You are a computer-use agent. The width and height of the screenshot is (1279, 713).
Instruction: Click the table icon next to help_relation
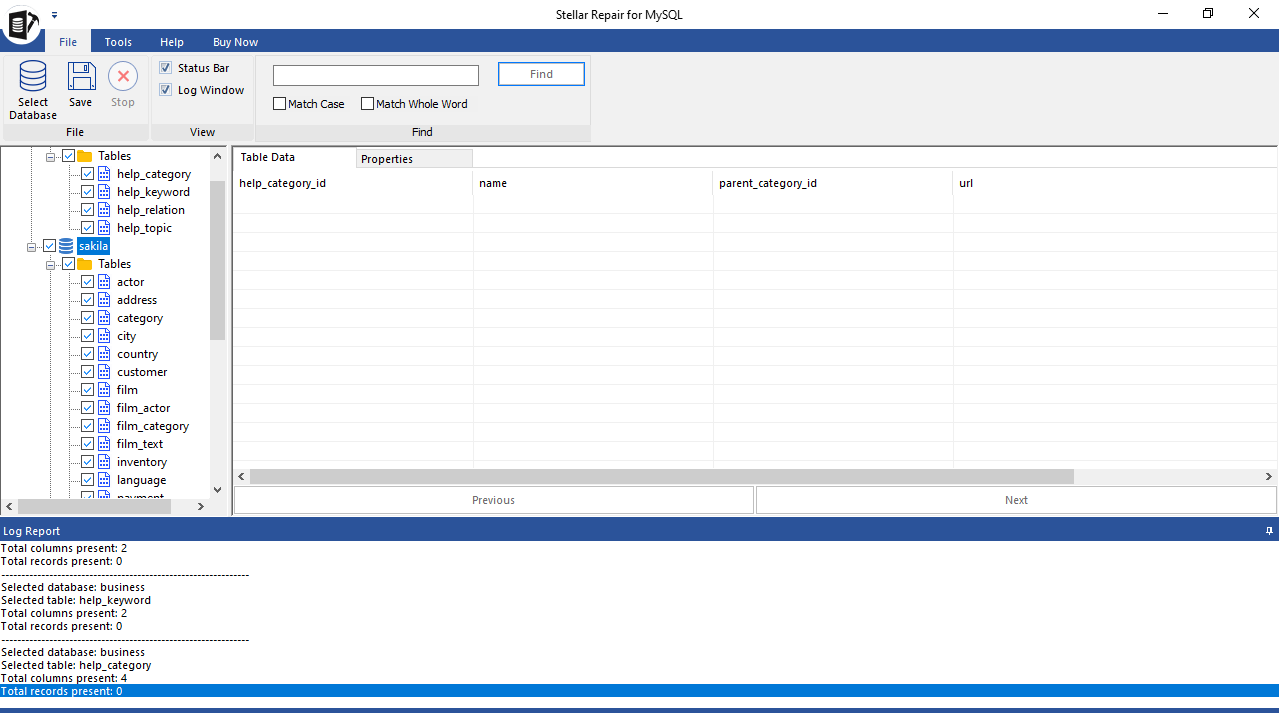(x=104, y=210)
